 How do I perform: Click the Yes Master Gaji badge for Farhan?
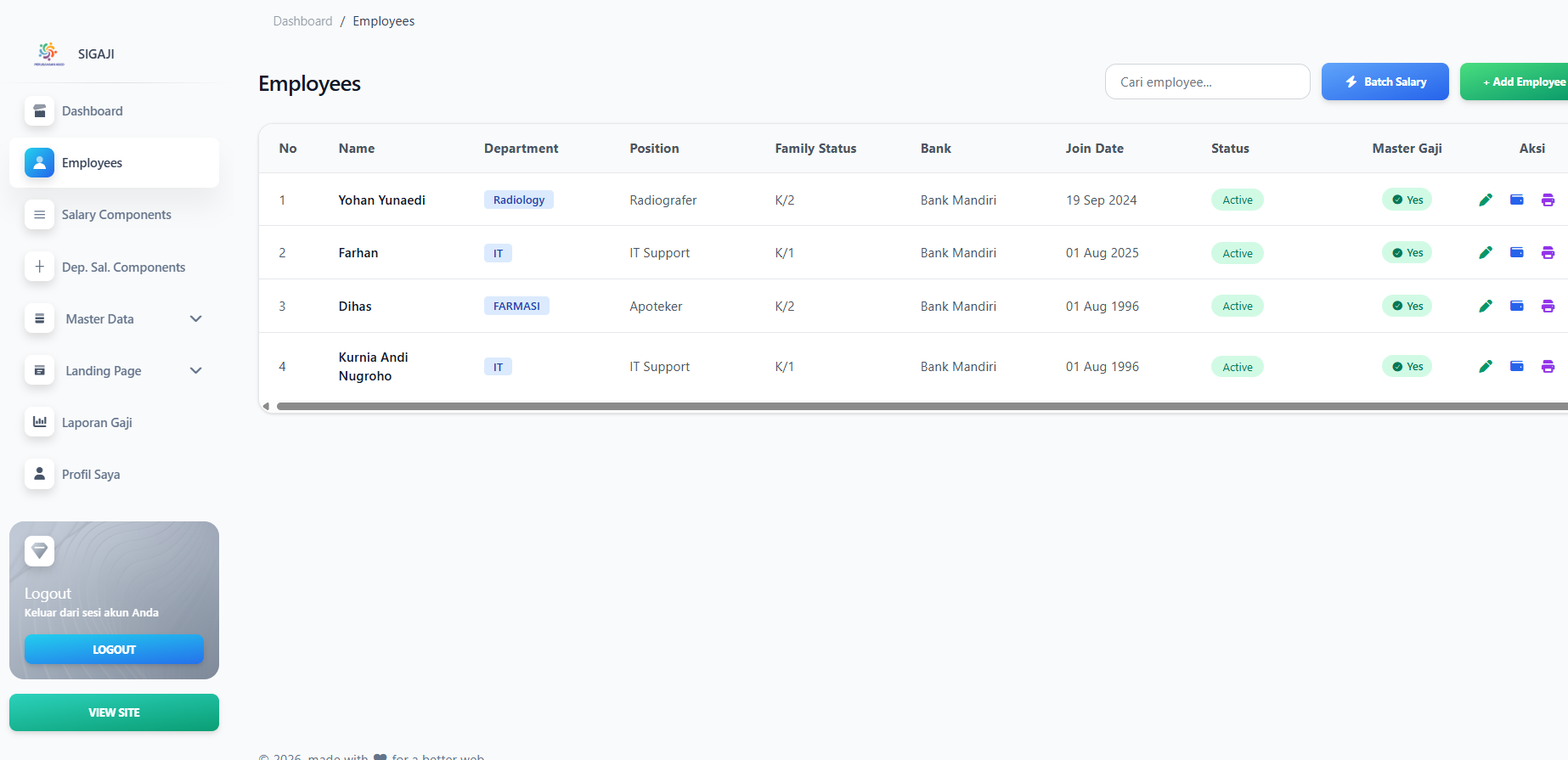[x=1407, y=253]
